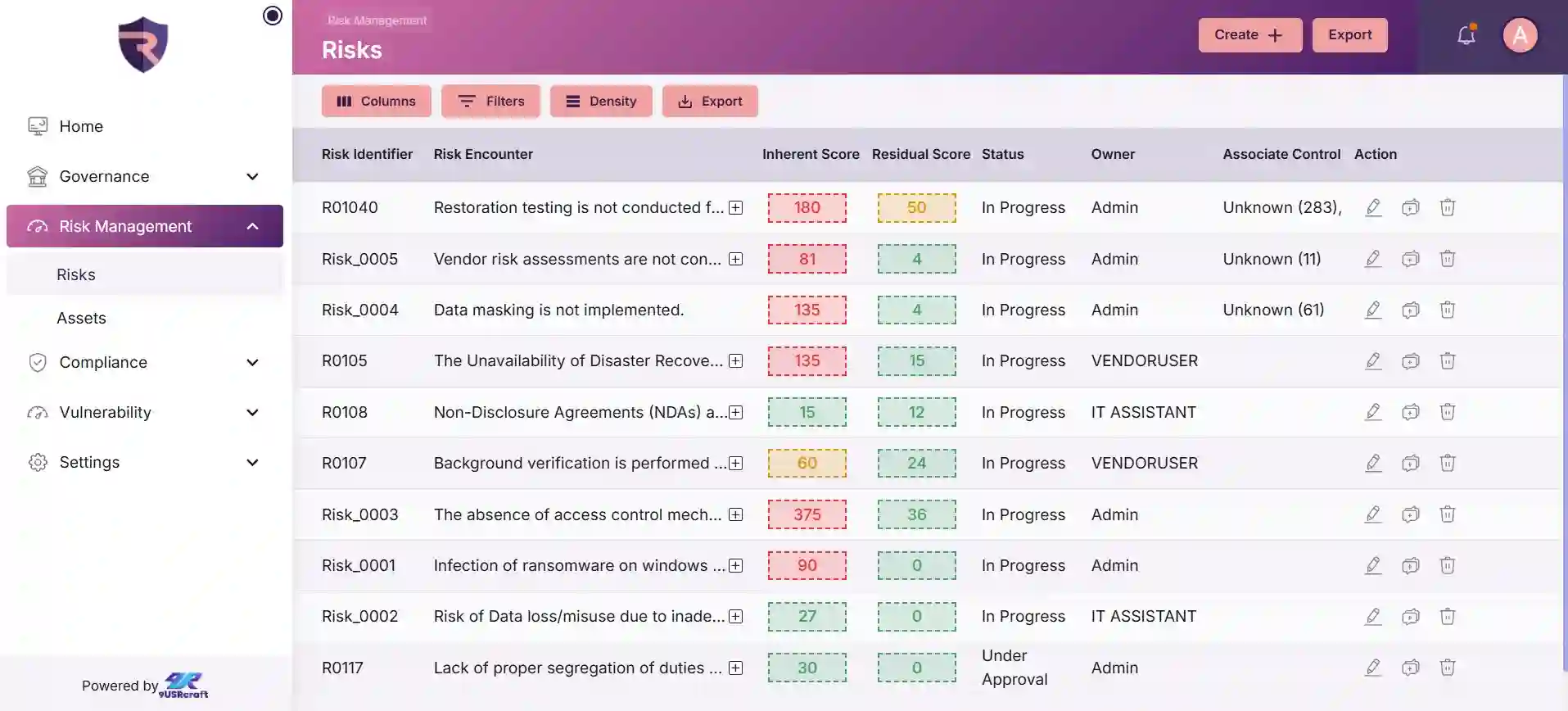The width and height of the screenshot is (1568, 711).
Task: Click the Create button in header
Action: pos(1249,35)
